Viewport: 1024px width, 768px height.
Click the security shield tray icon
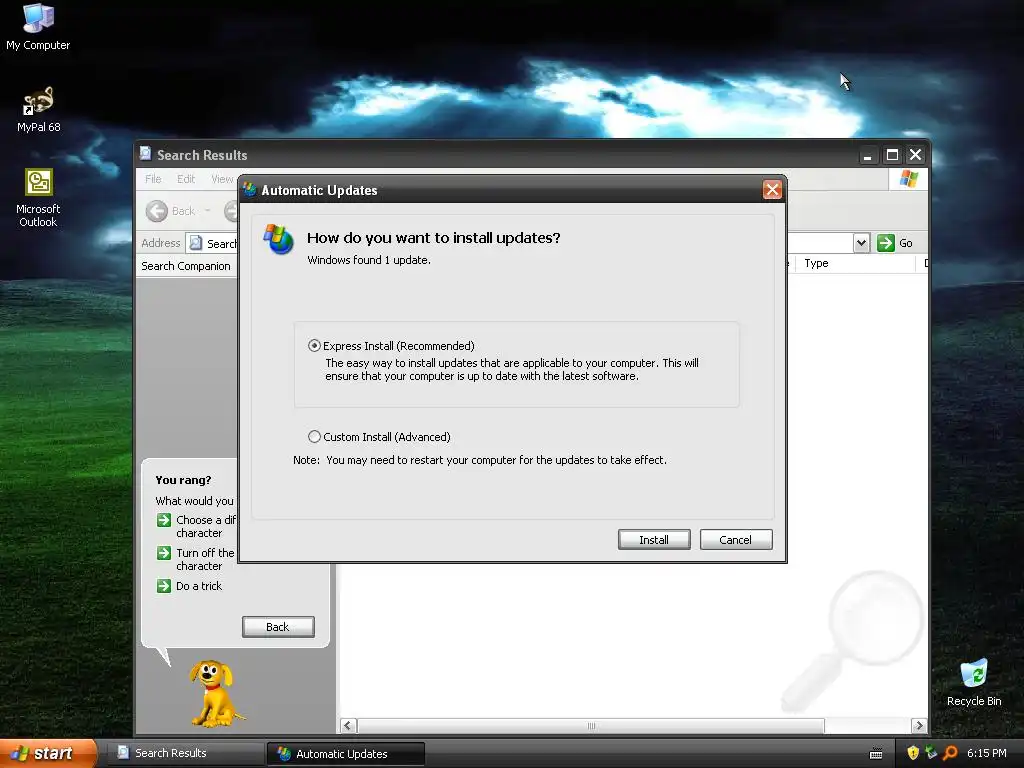913,753
